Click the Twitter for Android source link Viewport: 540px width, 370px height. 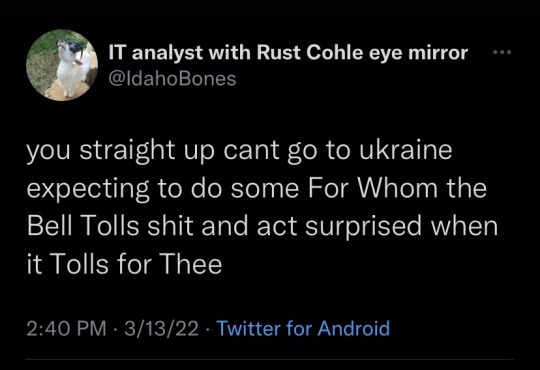(303, 328)
